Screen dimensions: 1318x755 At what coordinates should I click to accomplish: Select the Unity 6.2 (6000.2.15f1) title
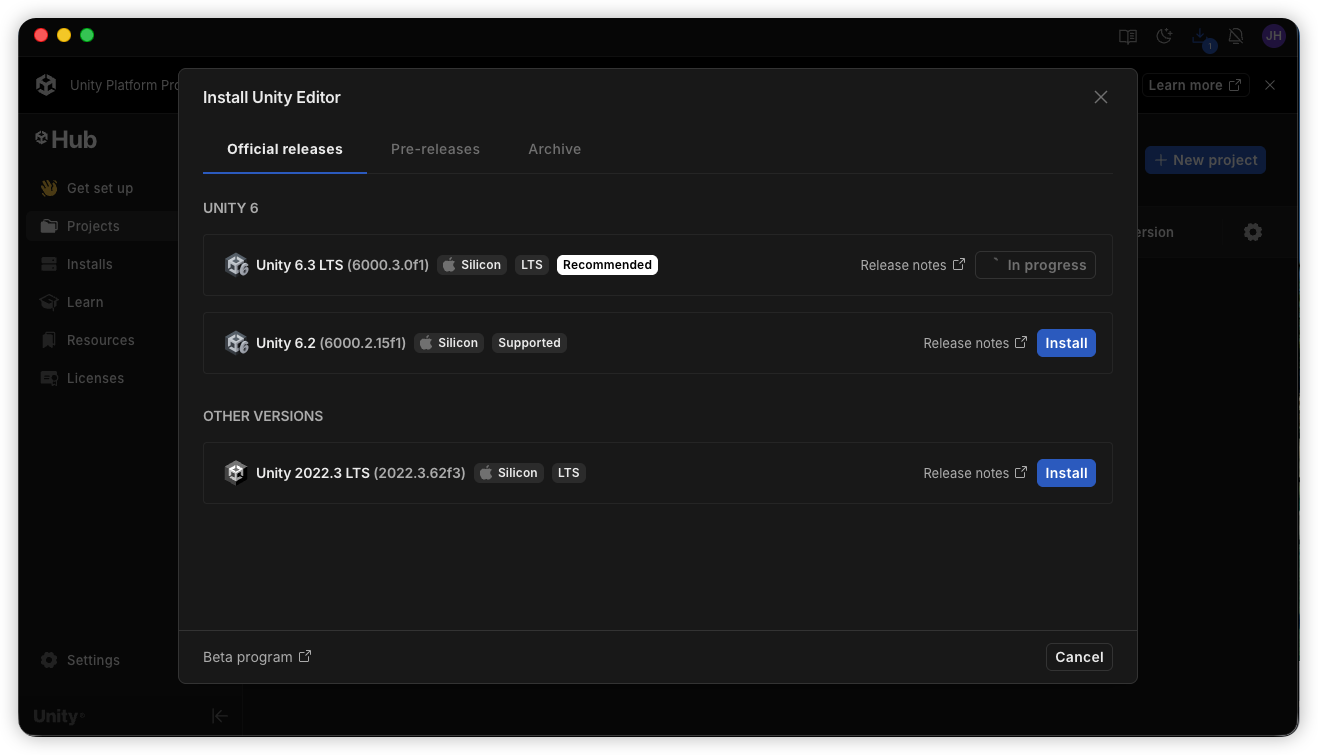click(331, 343)
